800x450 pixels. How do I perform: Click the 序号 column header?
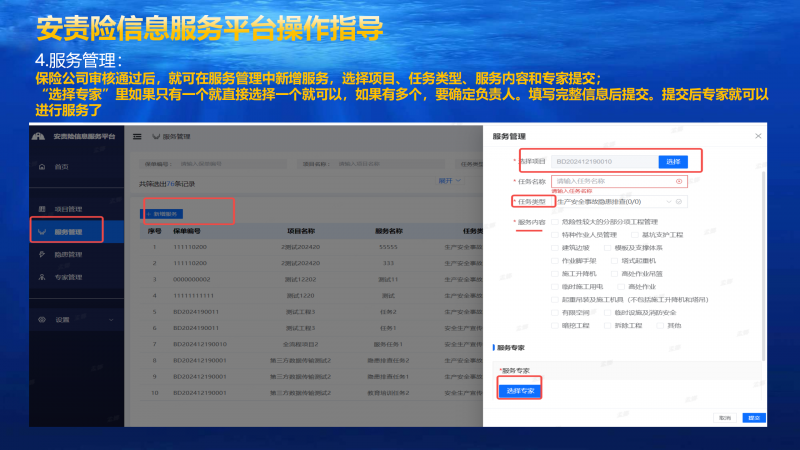pyautogui.click(x=154, y=231)
